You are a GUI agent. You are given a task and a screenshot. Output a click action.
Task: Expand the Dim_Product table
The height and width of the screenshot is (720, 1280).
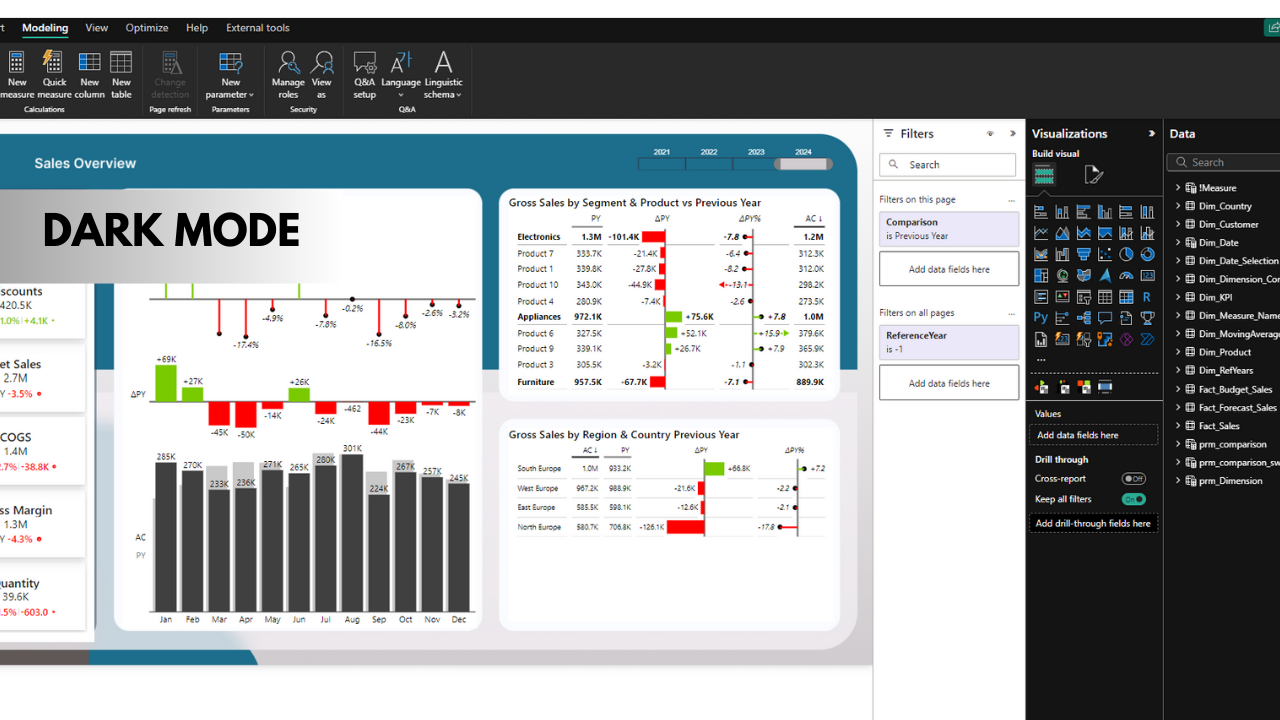pyautogui.click(x=1178, y=351)
